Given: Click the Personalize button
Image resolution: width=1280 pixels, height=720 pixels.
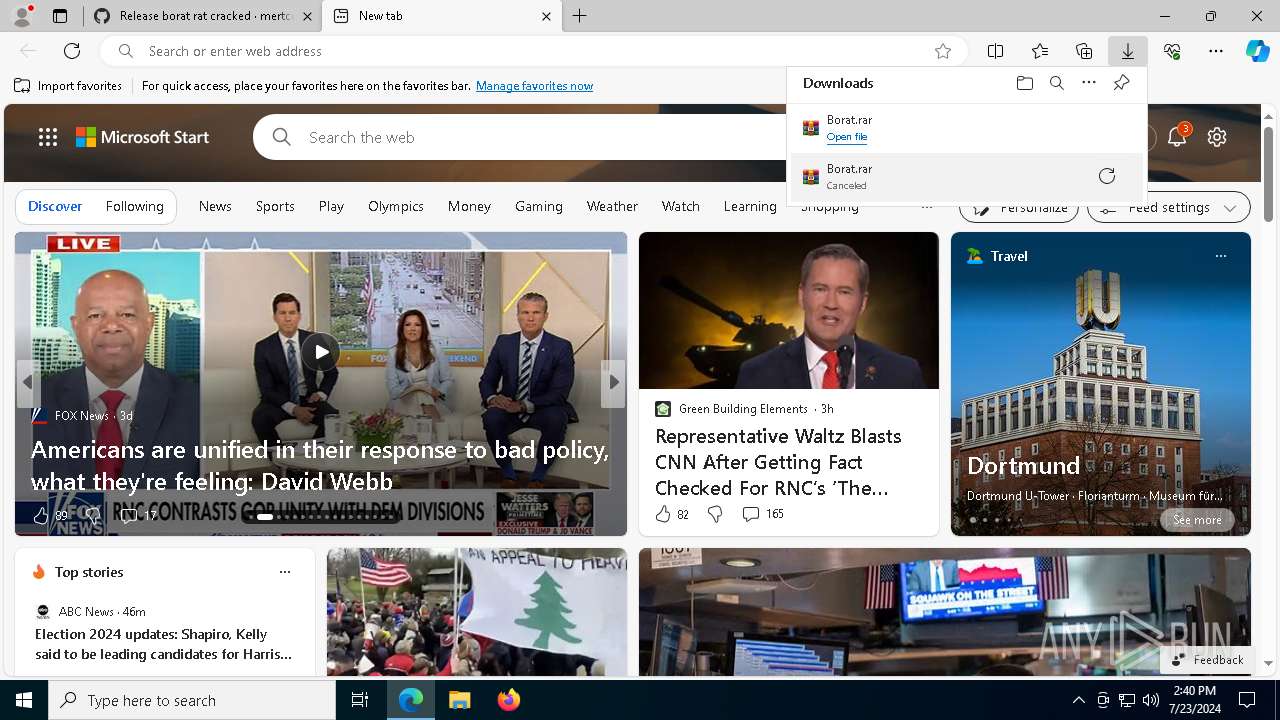Looking at the screenshot, I should (1019, 209).
